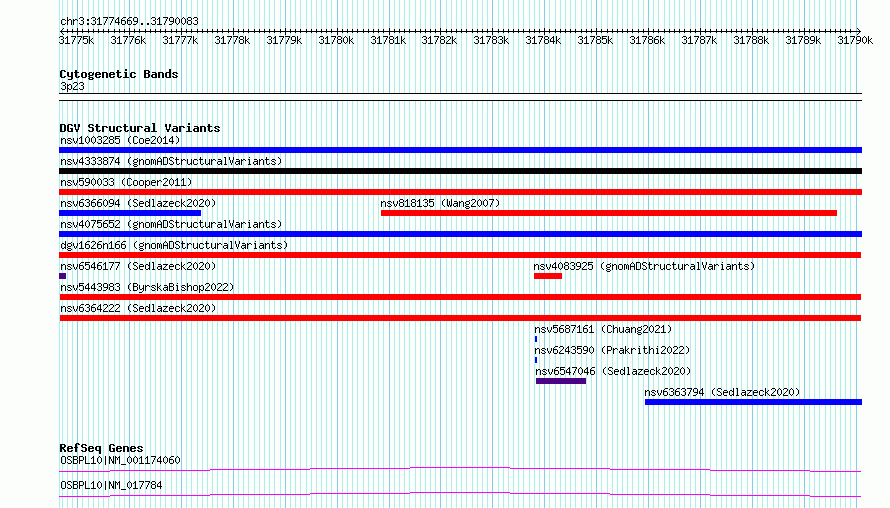
Task: Open nsv4083925 (gnomADStructuralVariants) label
Action: 644,266
